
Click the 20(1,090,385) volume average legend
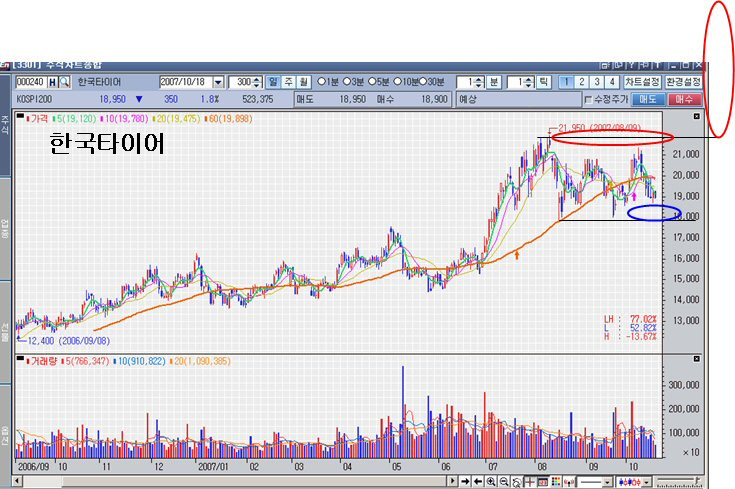coord(200,361)
